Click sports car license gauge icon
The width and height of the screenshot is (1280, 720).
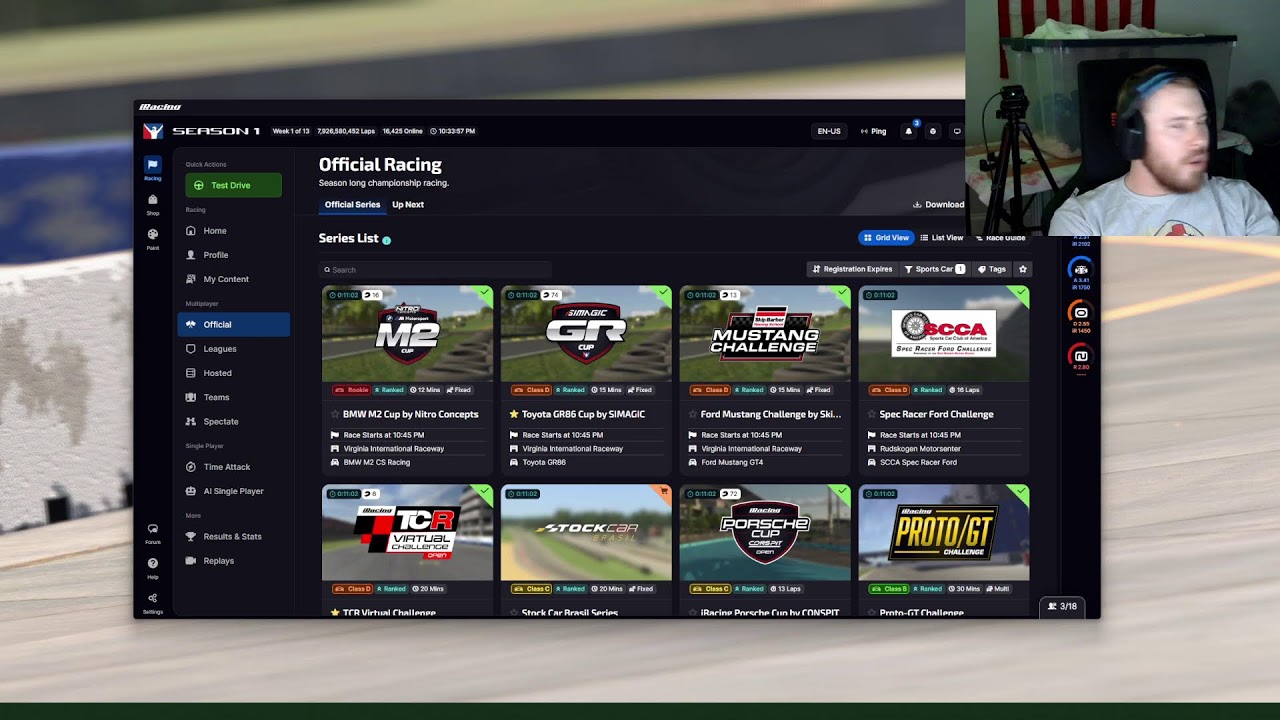click(1080, 268)
